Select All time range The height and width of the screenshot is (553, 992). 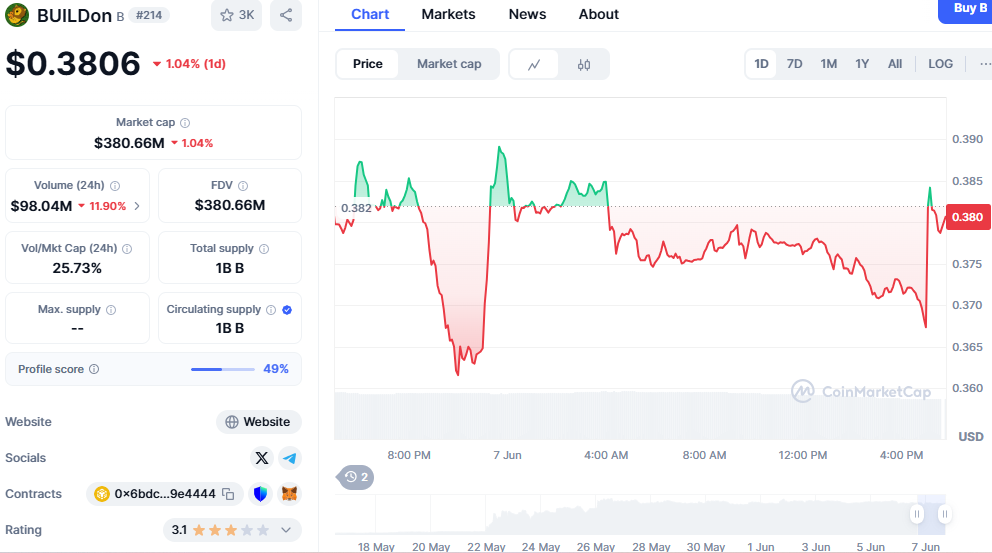tap(895, 64)
